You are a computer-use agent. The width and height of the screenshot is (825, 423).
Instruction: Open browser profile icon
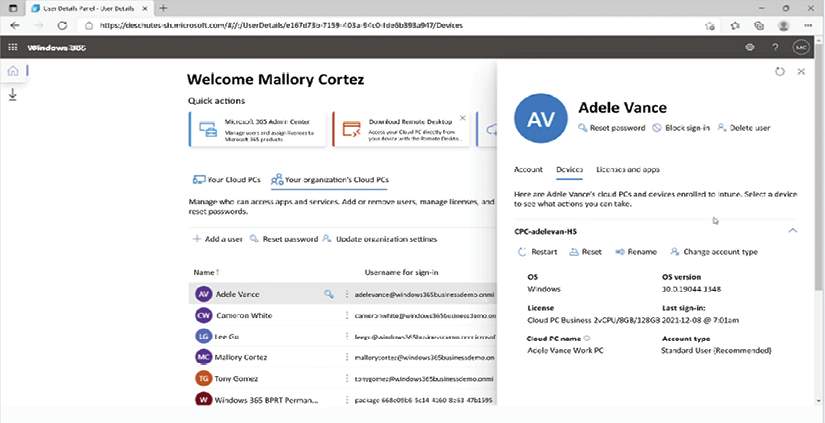coord(783,25)
